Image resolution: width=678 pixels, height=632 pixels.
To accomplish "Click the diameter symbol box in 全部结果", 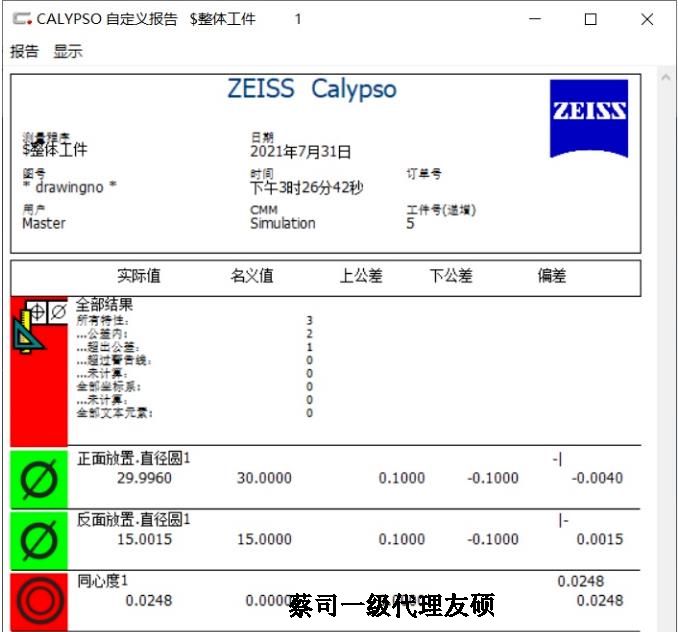I will click(58, 311).
